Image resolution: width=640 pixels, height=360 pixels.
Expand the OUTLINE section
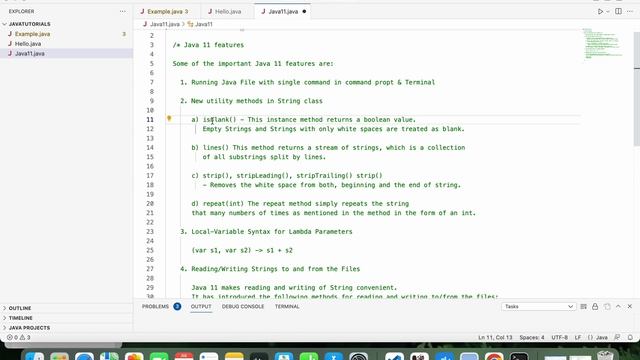[x=67, y=308]
